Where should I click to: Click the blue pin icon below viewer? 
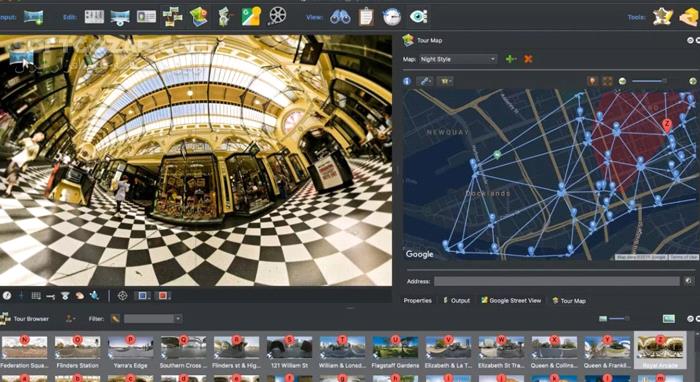click(x=94, y=295)
